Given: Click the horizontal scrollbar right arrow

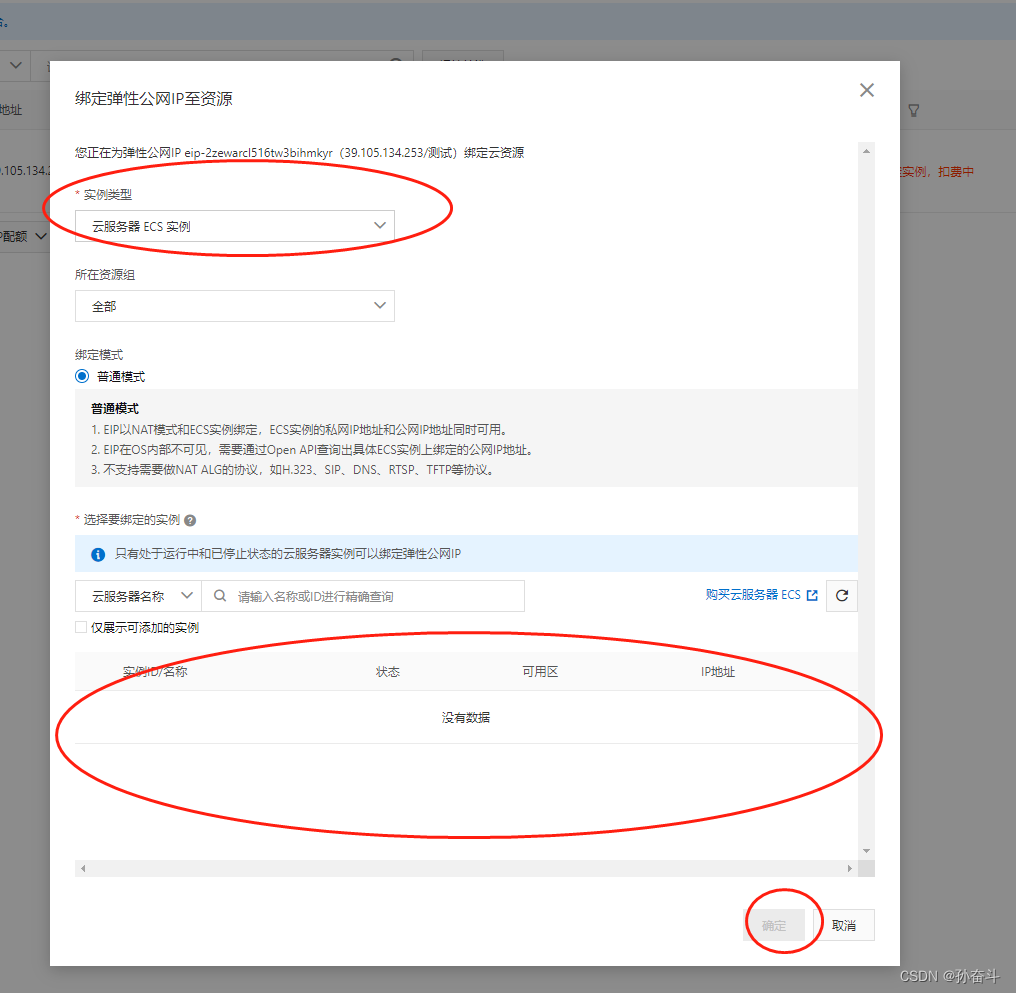Looking at the screenshot, I should coord(849,869).
